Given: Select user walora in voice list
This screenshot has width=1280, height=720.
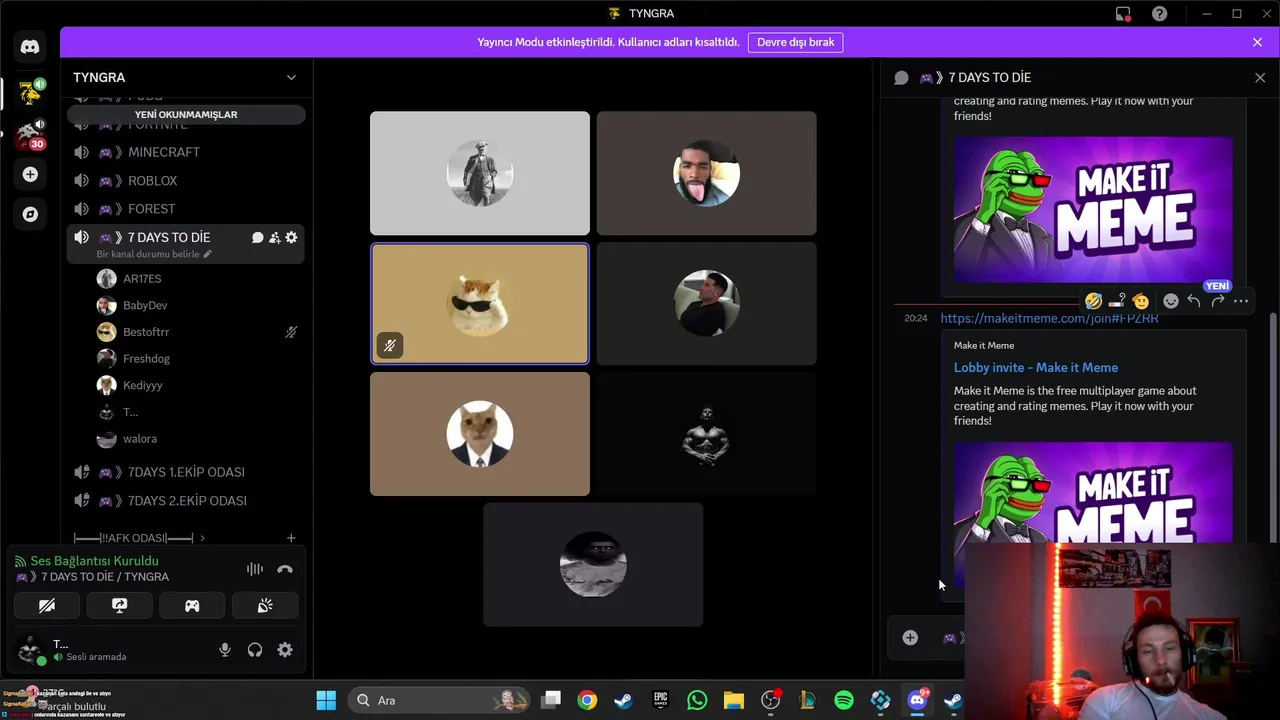Looking at the screenshot, I should (140, 439).
